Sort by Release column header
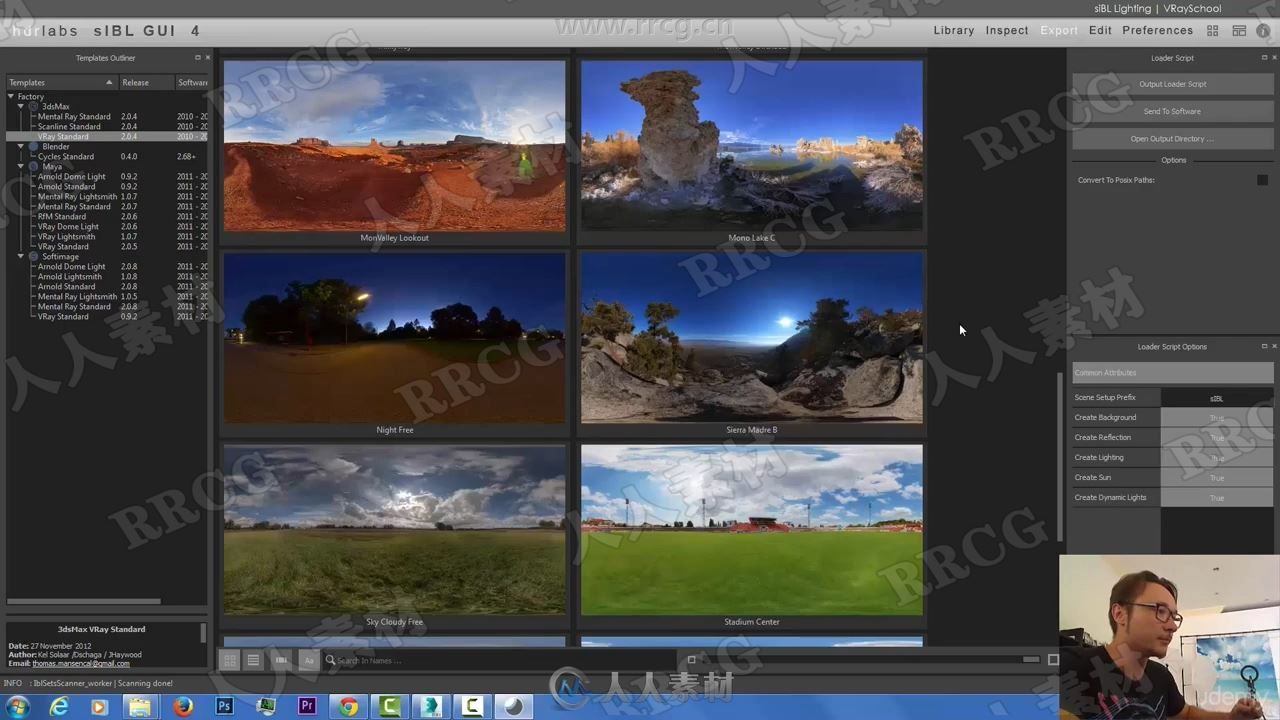The height and width of the screenshot is (720, 1280). [147, 82]
